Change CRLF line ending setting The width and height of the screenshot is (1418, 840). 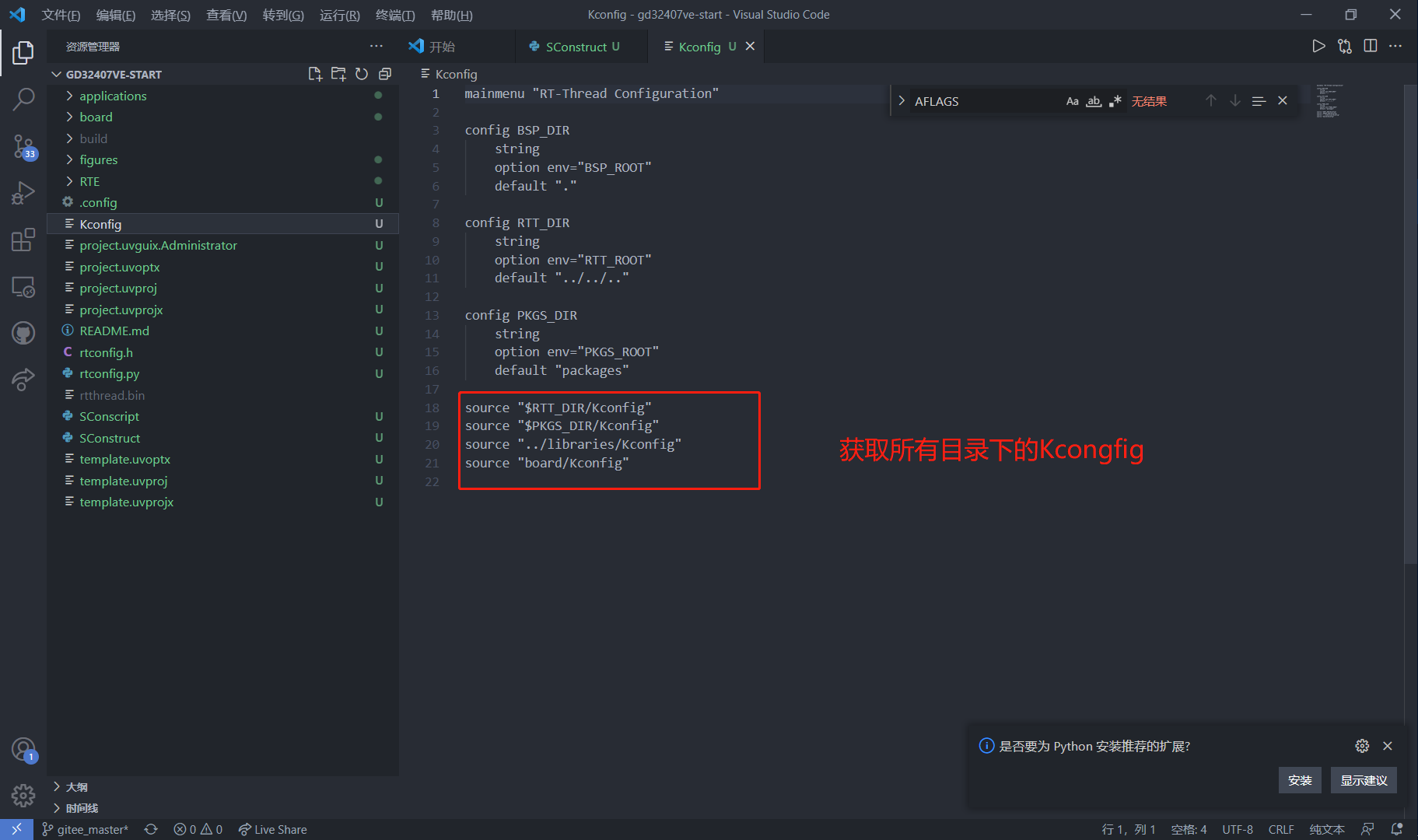(1281, 829)
